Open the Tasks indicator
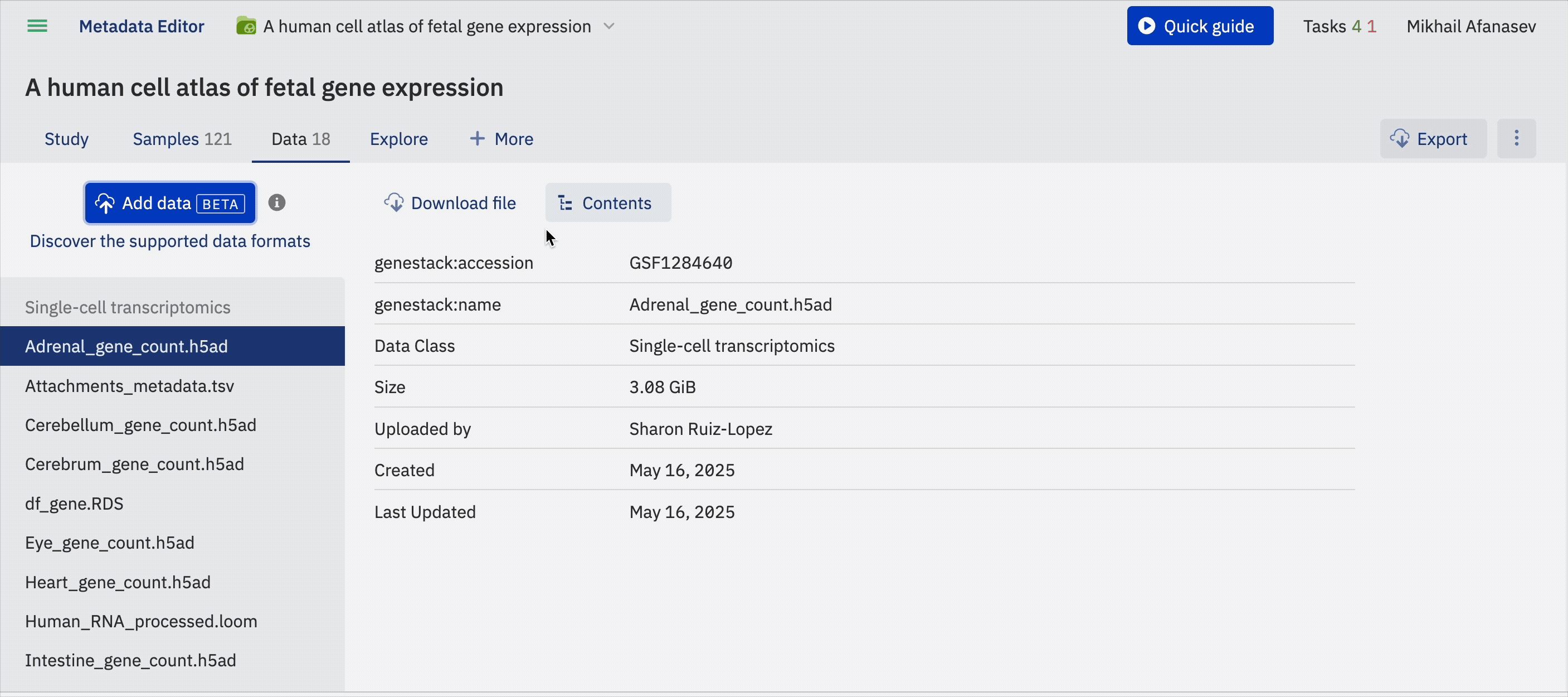1568x697 pixels. 1338,26
